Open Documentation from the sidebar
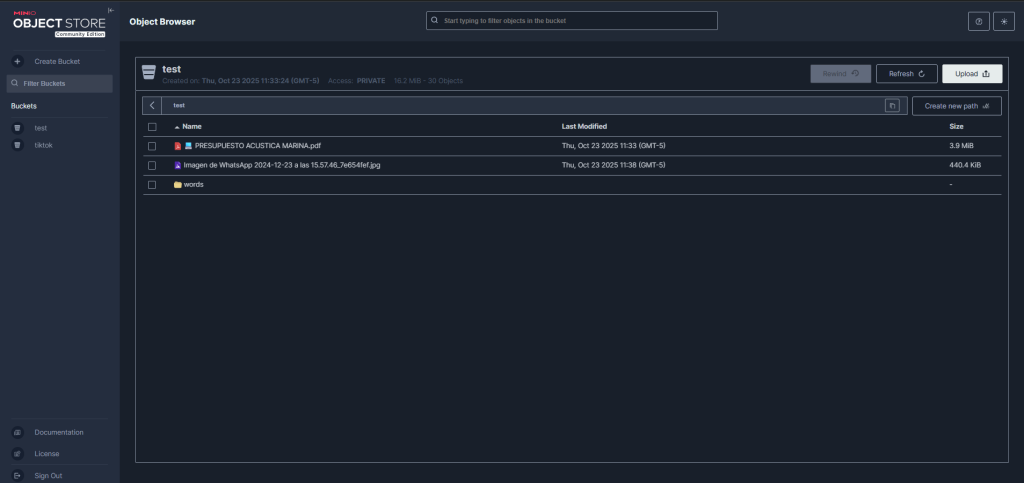 [x=58, y=432]
